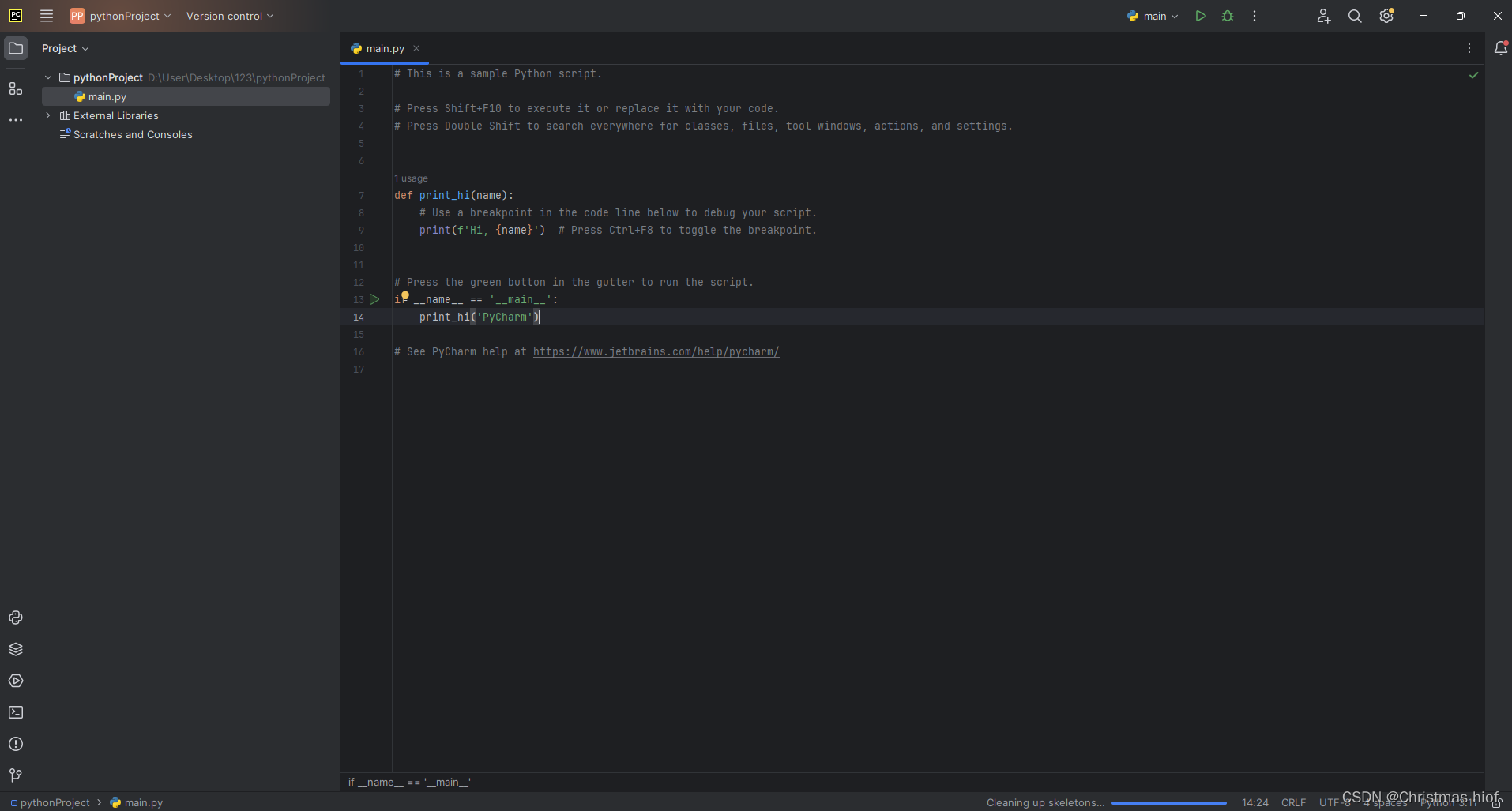Open Code With Me add user icon

click(1324, 16)
